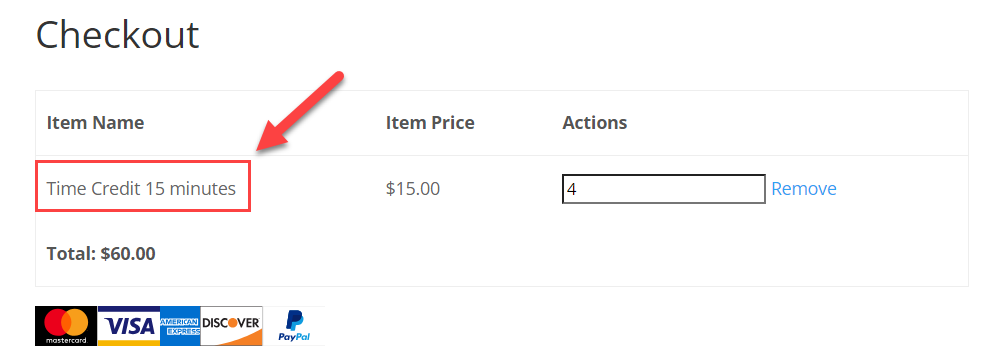Click the Mastercard payment logo
Viewport: 1000px width, 360px height.
(66, 326)
